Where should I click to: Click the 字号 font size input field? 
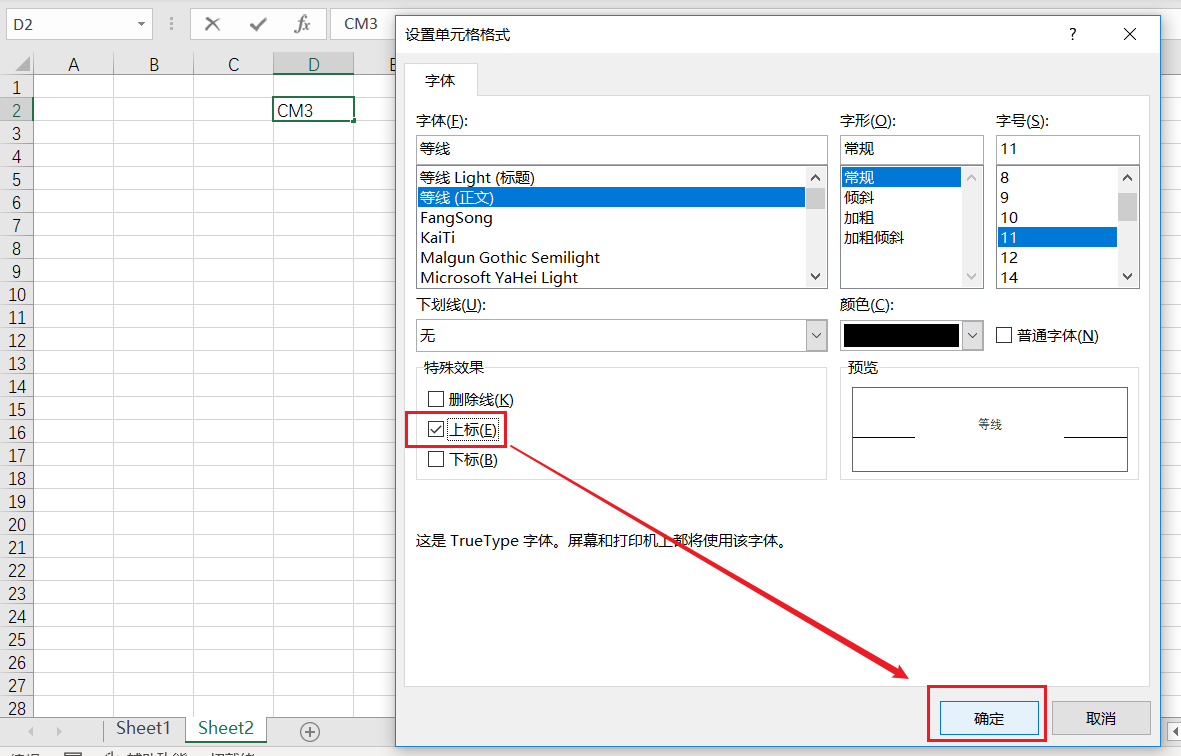coord(1067,149)
